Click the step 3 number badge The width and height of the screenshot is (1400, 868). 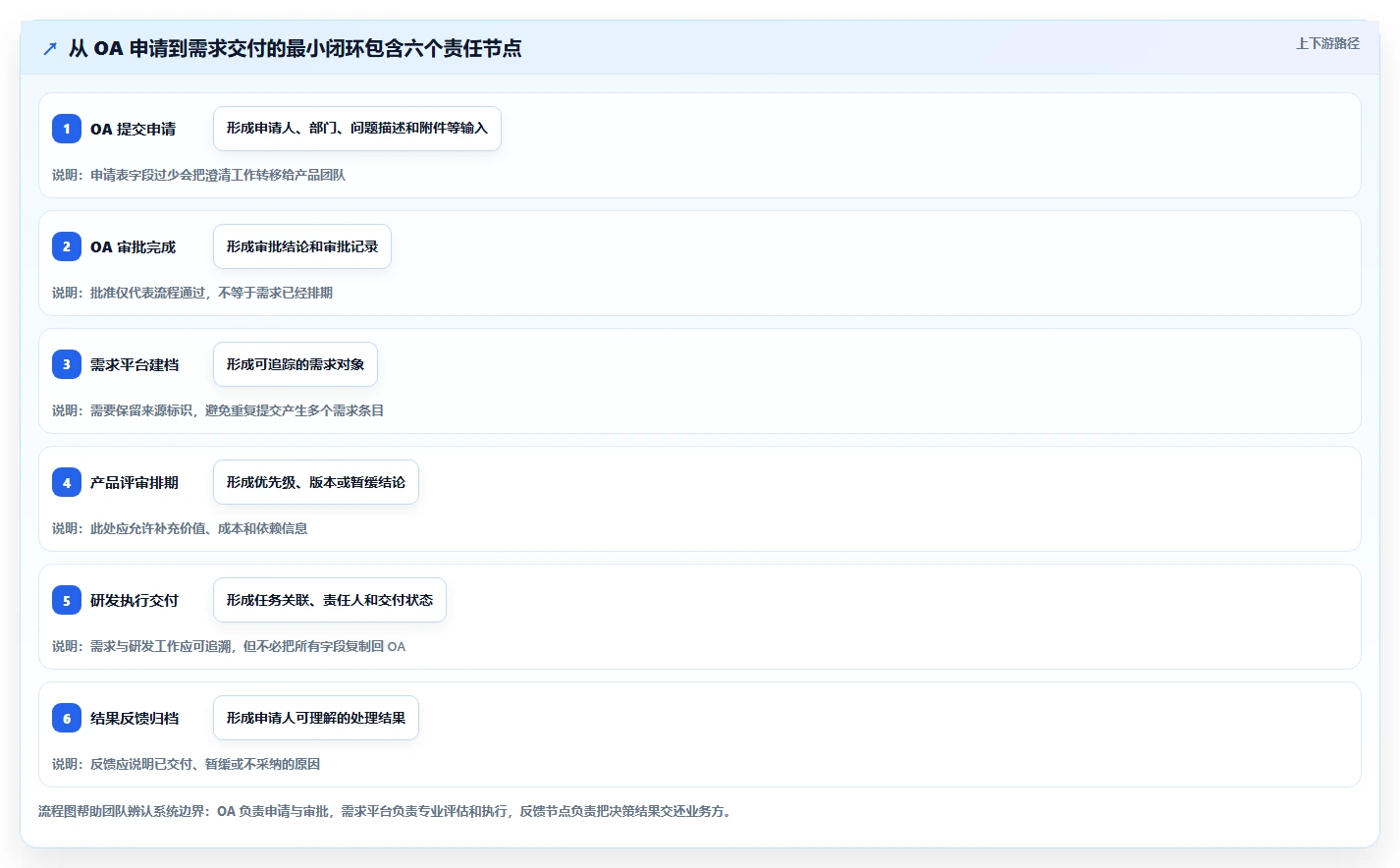point(67,364)
